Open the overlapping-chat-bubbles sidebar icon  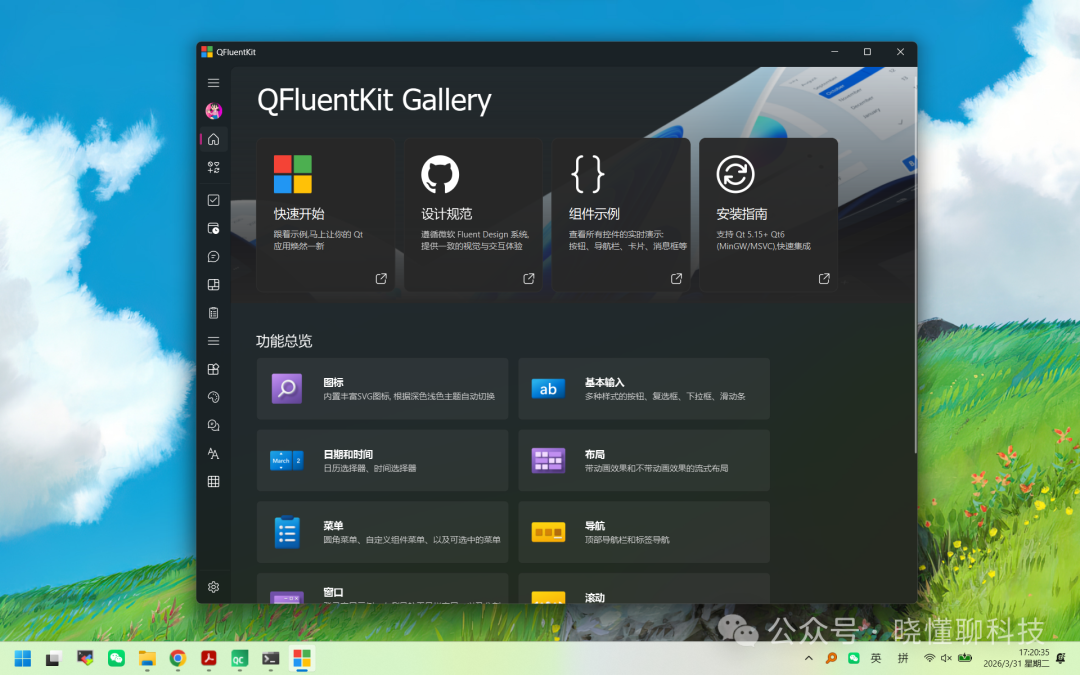click(x=214, y=425)
